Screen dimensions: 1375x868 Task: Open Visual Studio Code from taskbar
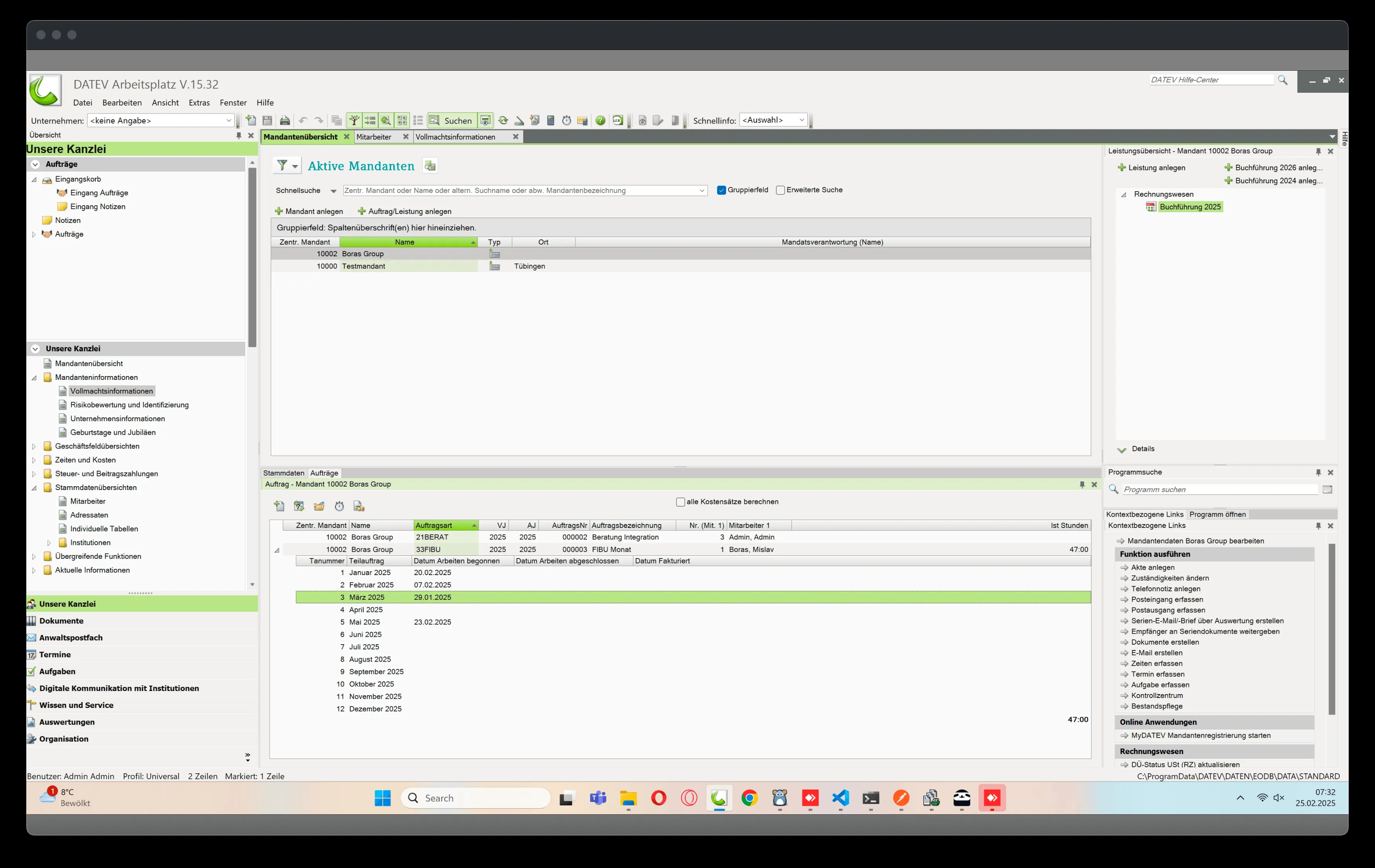pyautogui.click(x=840, y=798)
